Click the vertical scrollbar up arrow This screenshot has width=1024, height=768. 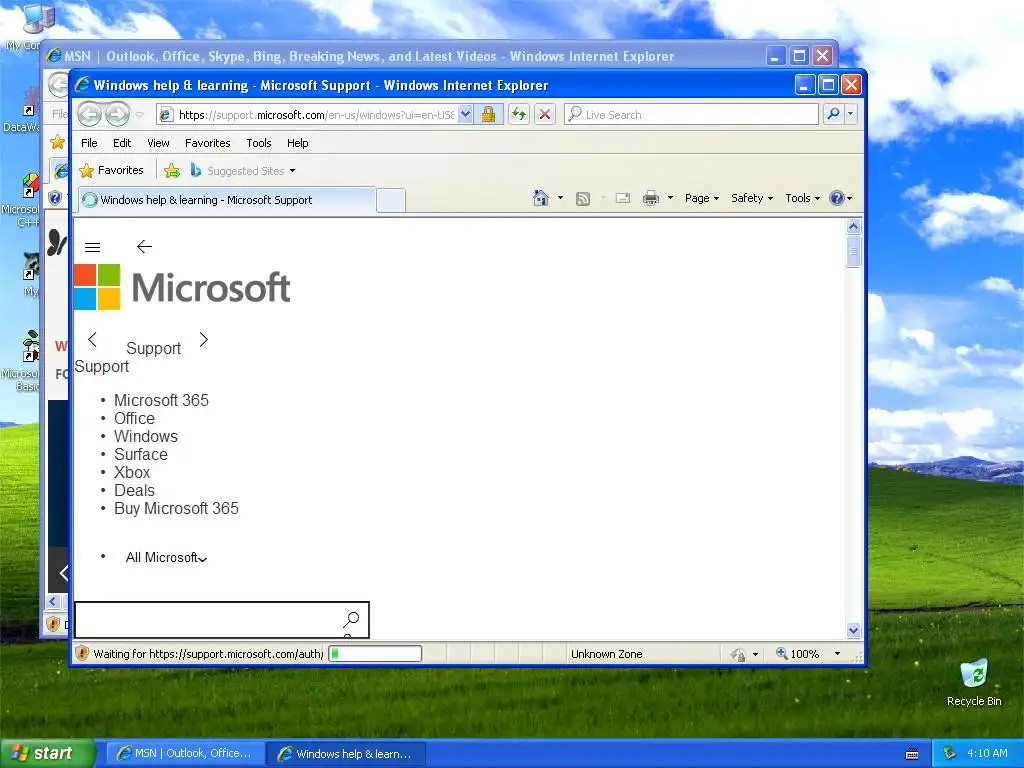point(854,227)
